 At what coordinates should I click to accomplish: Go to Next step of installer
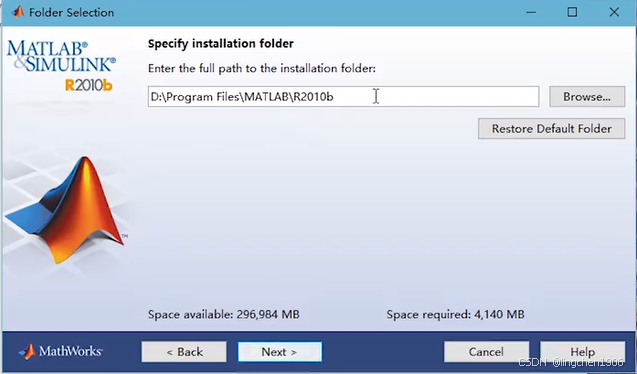[x=280, y=352]
